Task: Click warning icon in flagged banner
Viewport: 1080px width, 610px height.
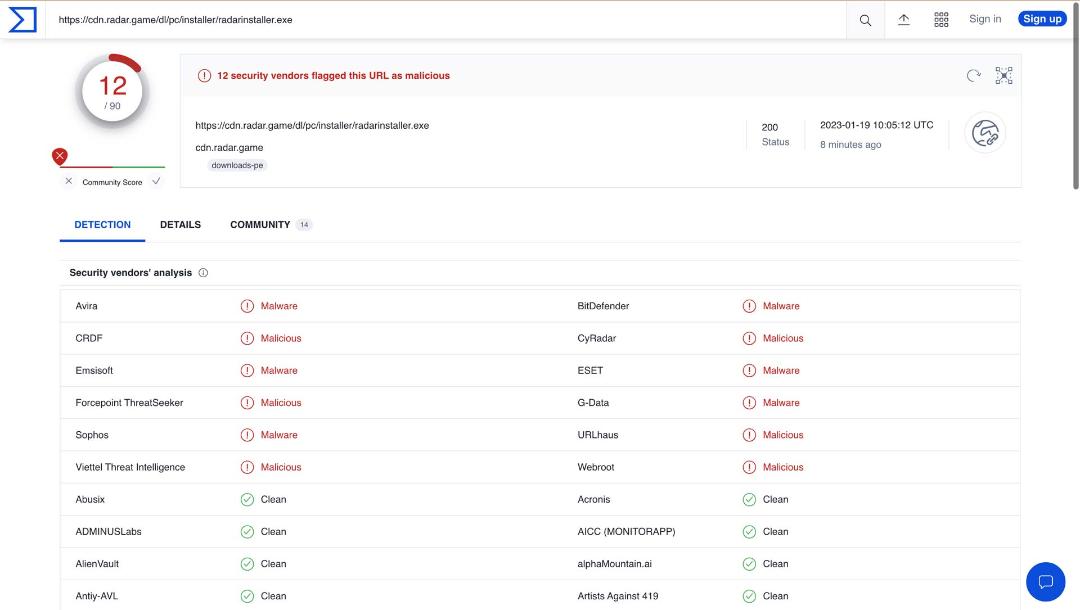Action: pyautogui.click(x=205, y=76)
